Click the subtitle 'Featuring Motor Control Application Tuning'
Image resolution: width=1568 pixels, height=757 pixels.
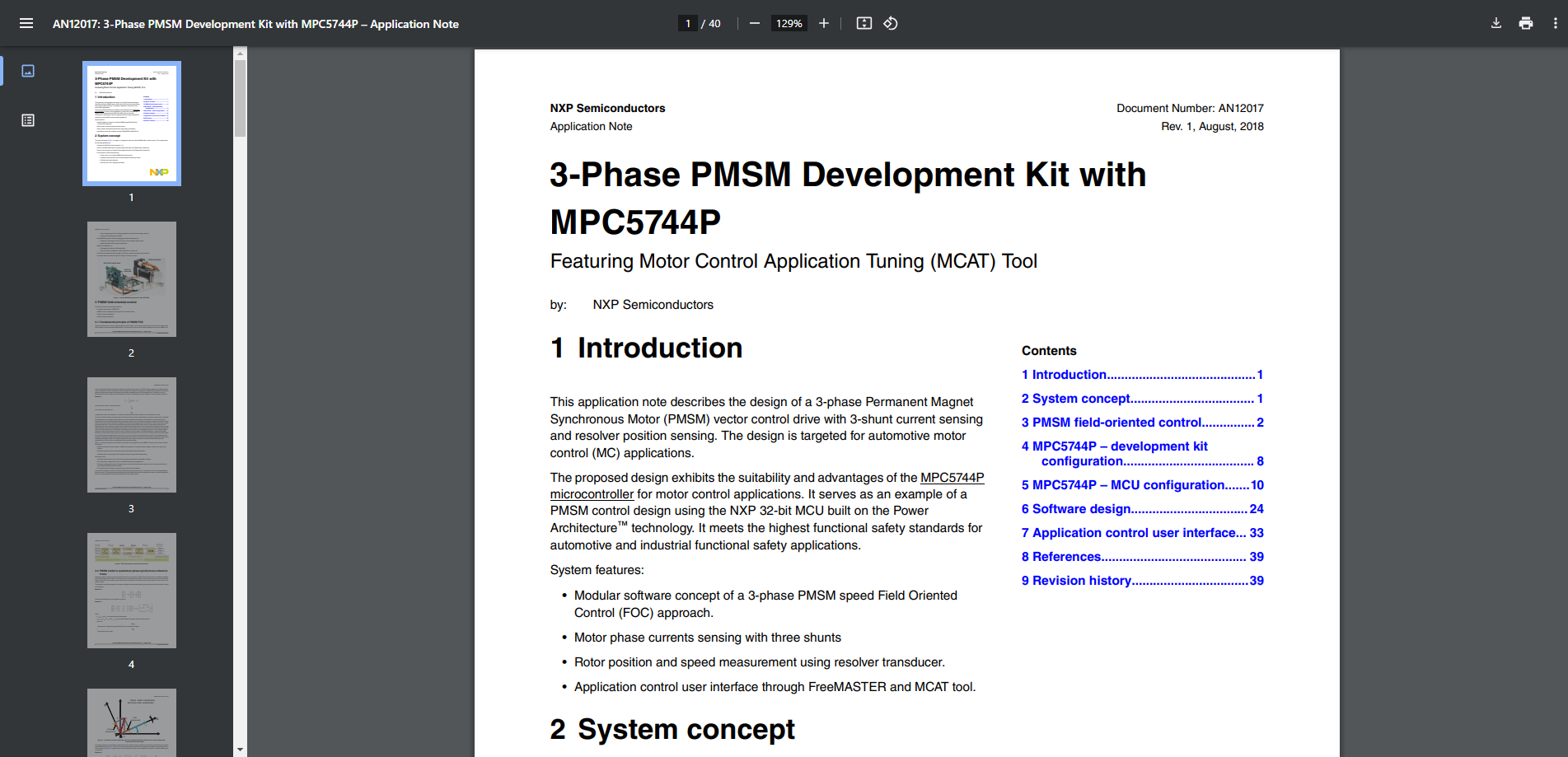coord(793,261)
